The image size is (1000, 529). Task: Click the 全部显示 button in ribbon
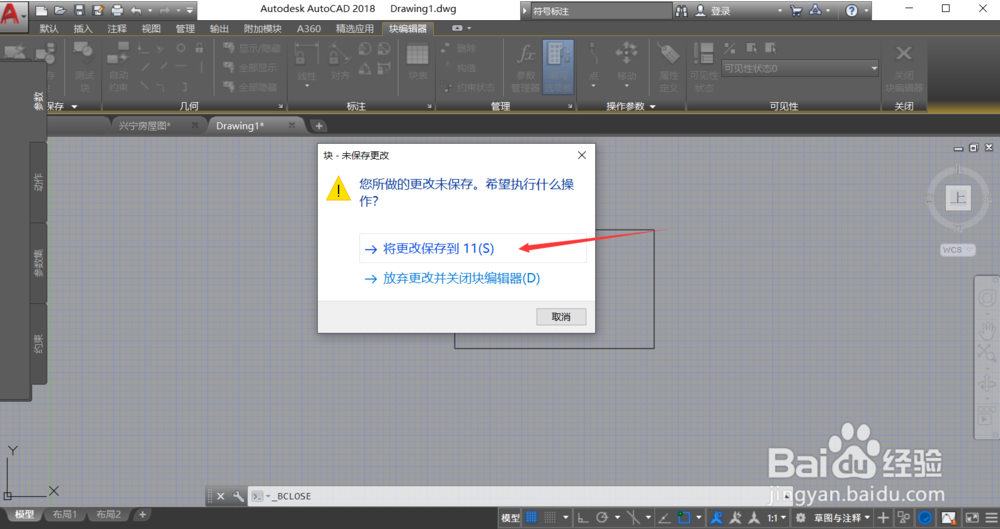coord(251,68)
